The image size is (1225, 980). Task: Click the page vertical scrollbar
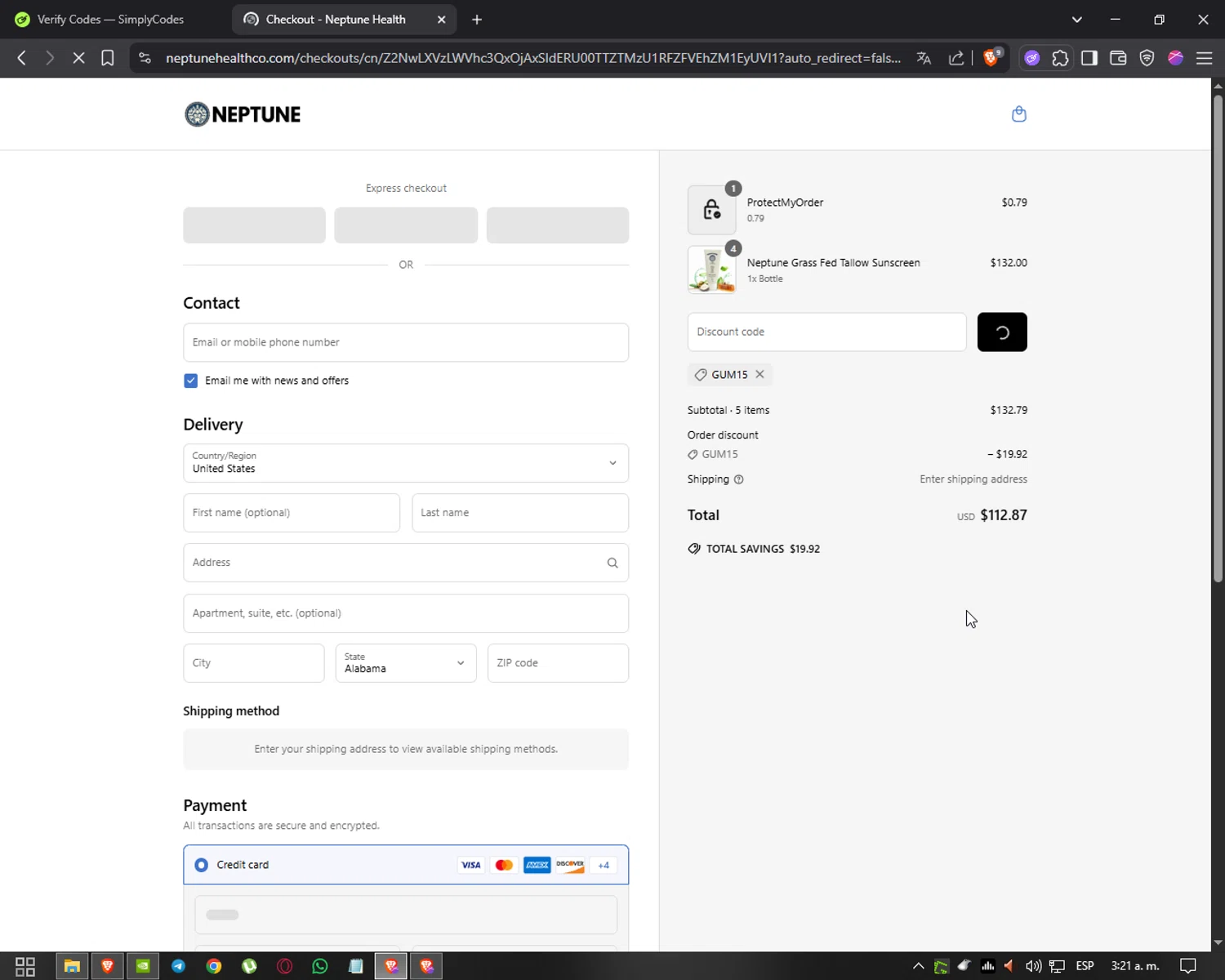click(x=1218, y=339)
